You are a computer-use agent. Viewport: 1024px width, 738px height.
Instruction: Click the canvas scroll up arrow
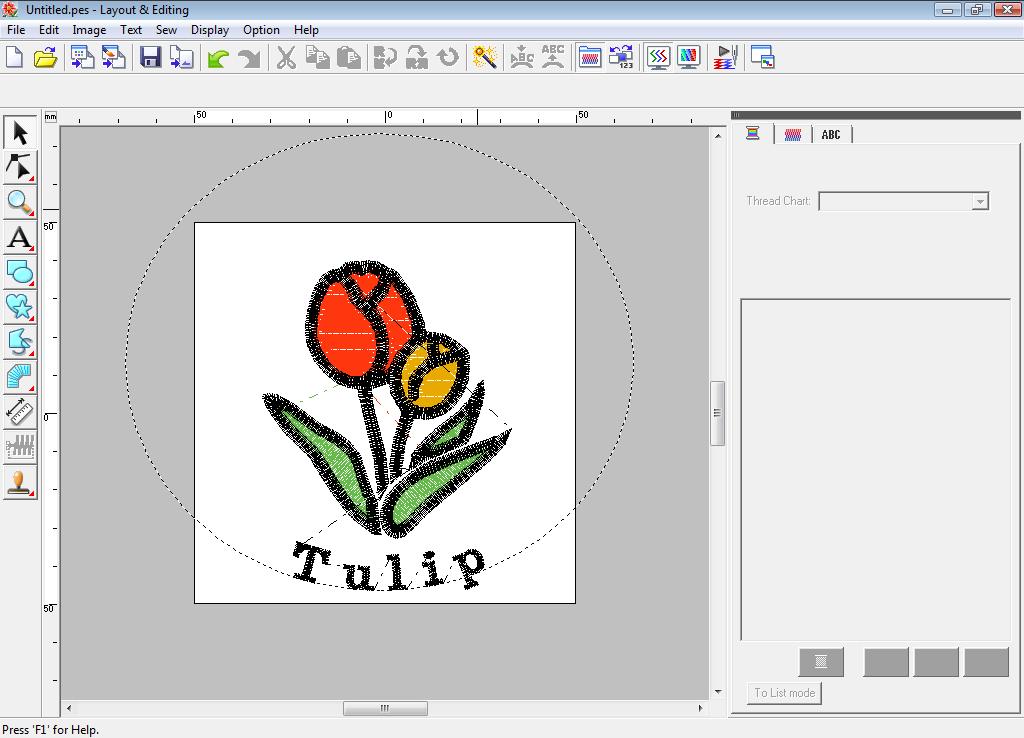(718, 136)
